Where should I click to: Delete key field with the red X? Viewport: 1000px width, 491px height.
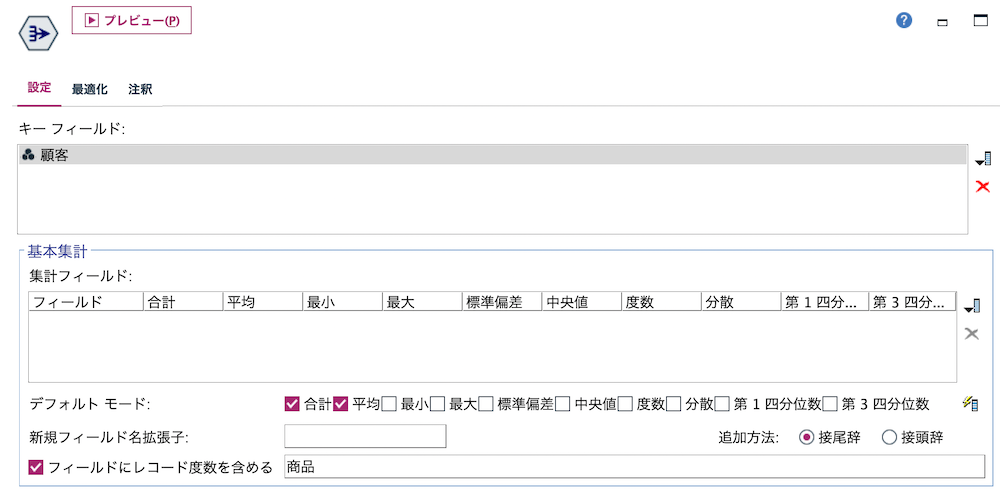point(983,186)
